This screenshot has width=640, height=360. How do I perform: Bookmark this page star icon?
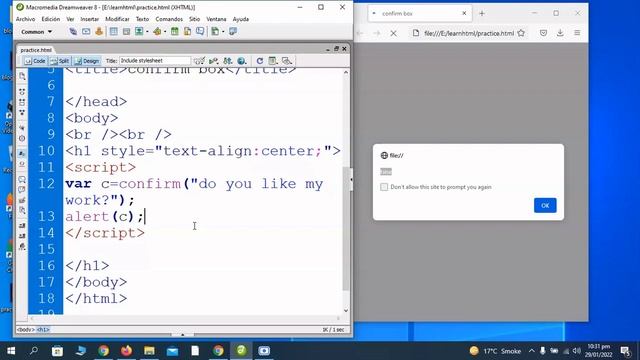pyautogui.click(x=521, y=33)
